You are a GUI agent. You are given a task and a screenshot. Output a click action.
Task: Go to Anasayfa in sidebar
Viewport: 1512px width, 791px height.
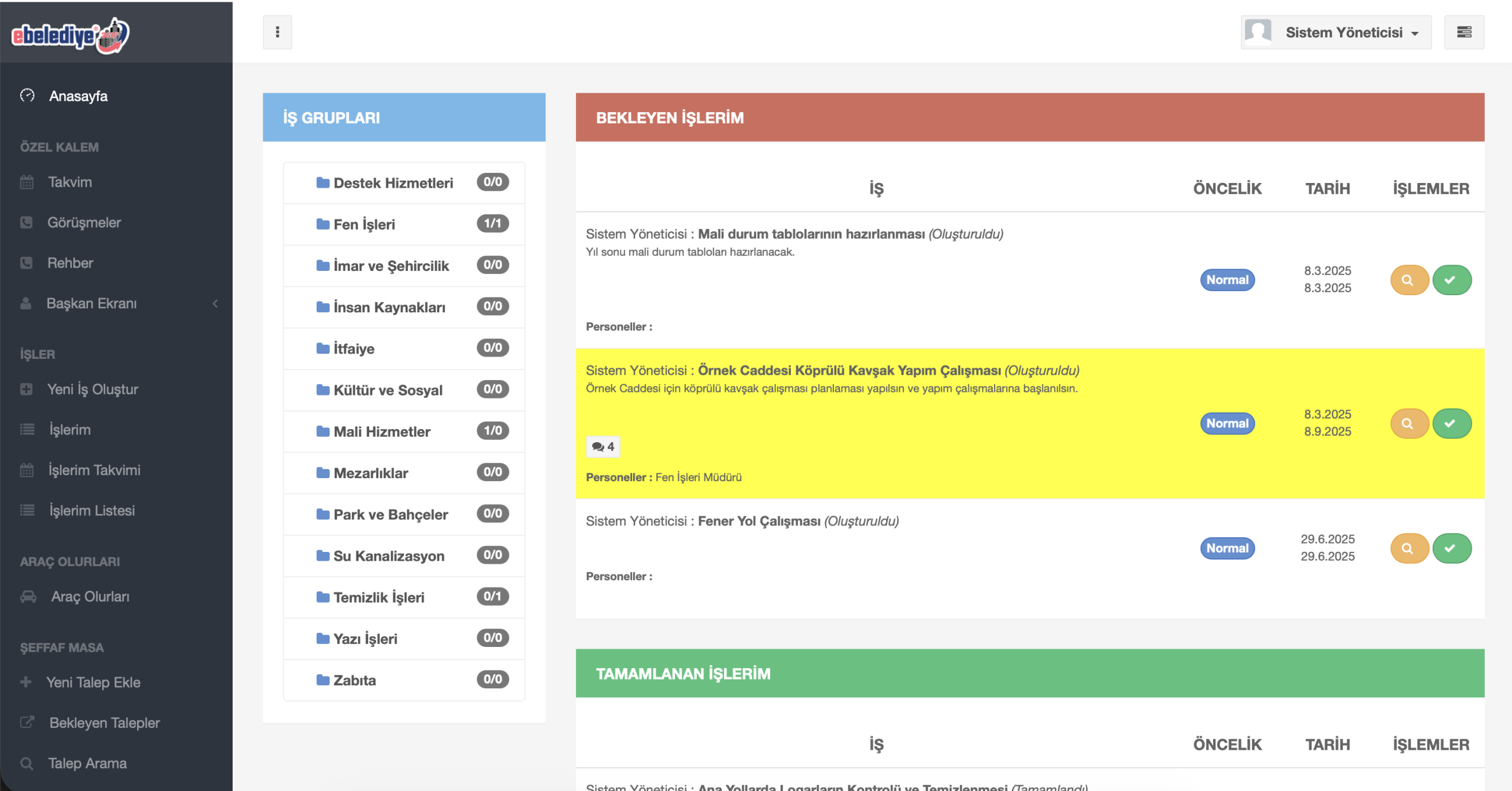78,96
